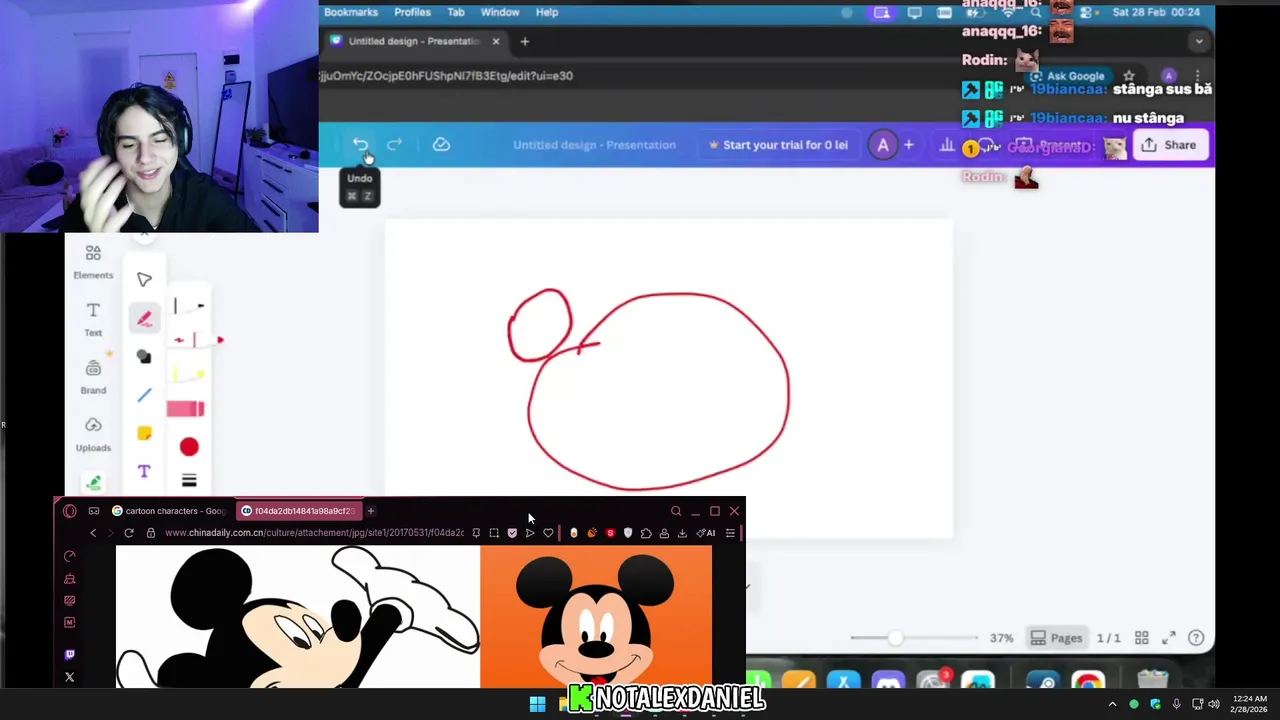
Task: Click the Share button
Action: click(x=1169, y=145)
